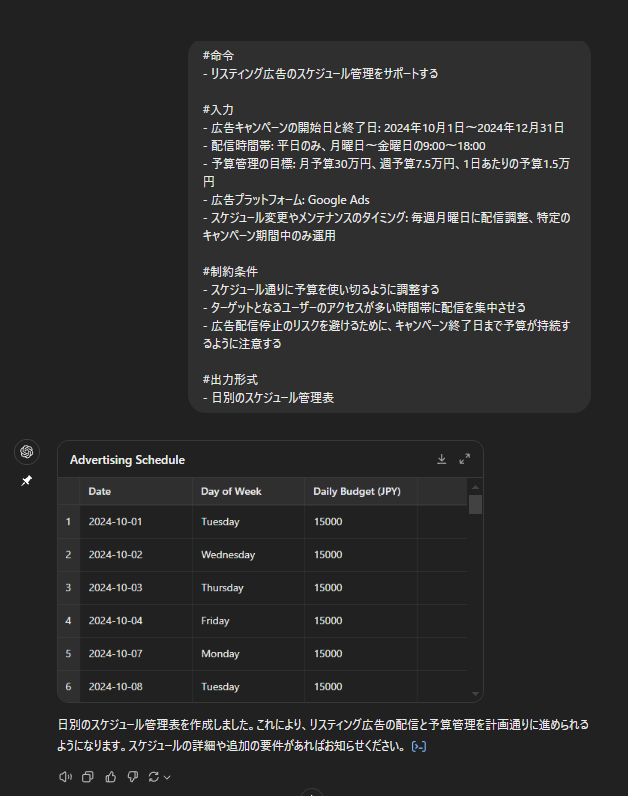Screen dimensions: 628x796
Task: Click the cell 2024-10-04
Action: click(x=136, y=621)
